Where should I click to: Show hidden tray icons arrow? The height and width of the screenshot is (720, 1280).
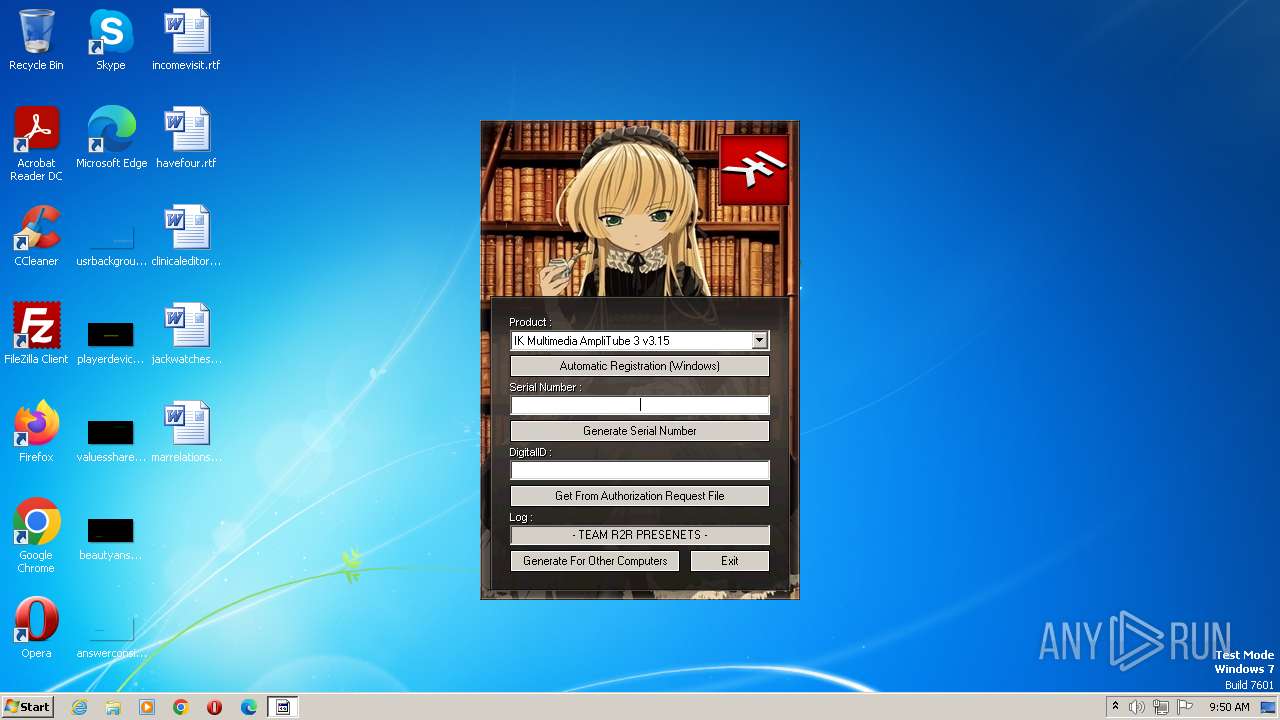[x=1115, y=707]
